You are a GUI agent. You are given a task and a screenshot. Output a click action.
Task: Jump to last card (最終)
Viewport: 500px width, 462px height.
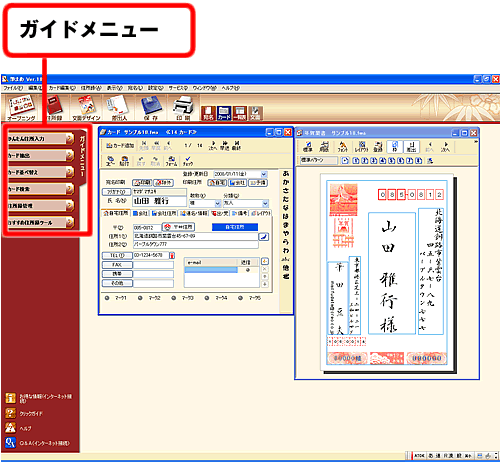[236, 146]
